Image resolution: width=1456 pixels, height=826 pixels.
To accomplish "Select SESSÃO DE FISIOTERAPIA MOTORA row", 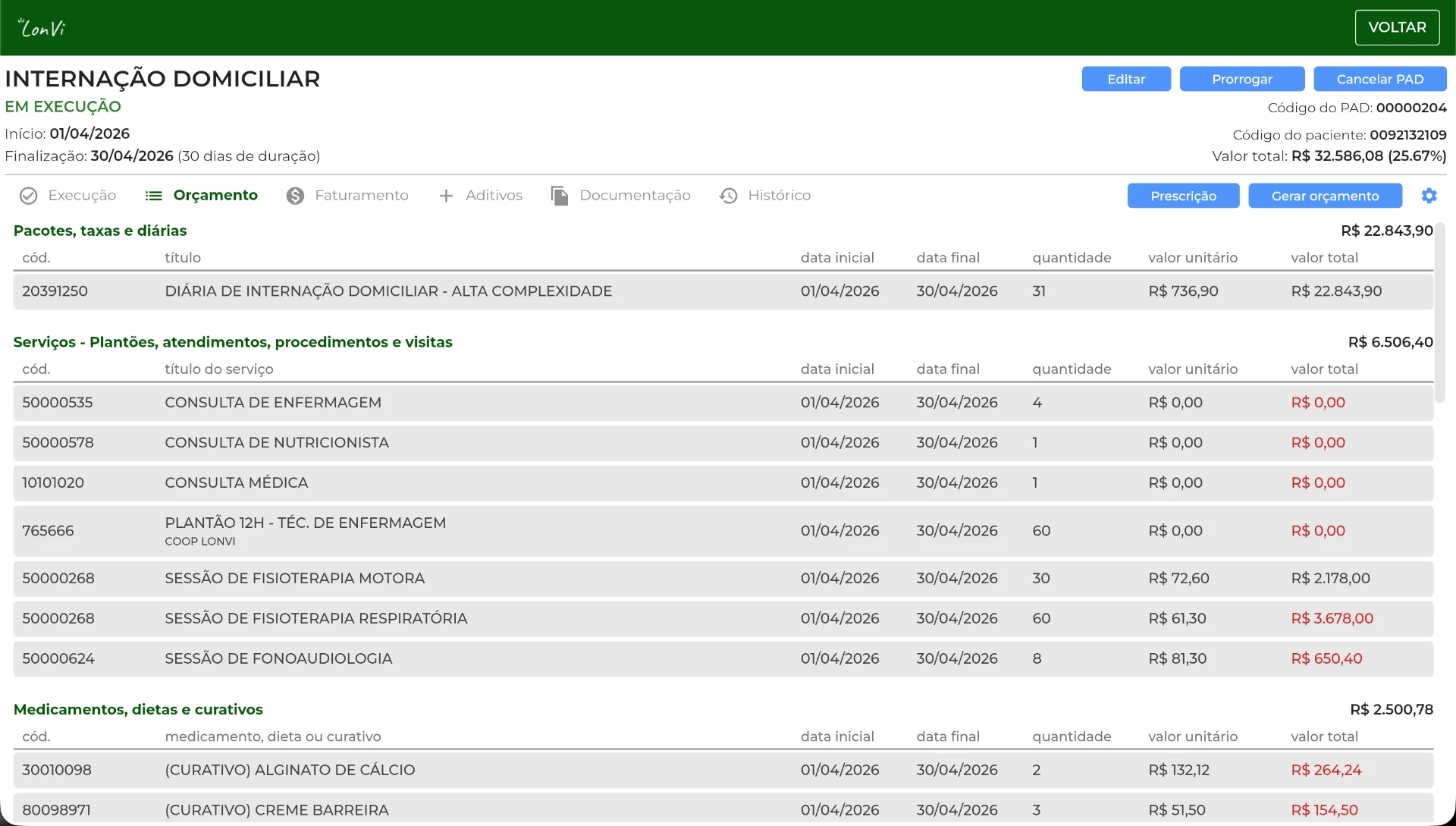I will [x=723, y=579].
